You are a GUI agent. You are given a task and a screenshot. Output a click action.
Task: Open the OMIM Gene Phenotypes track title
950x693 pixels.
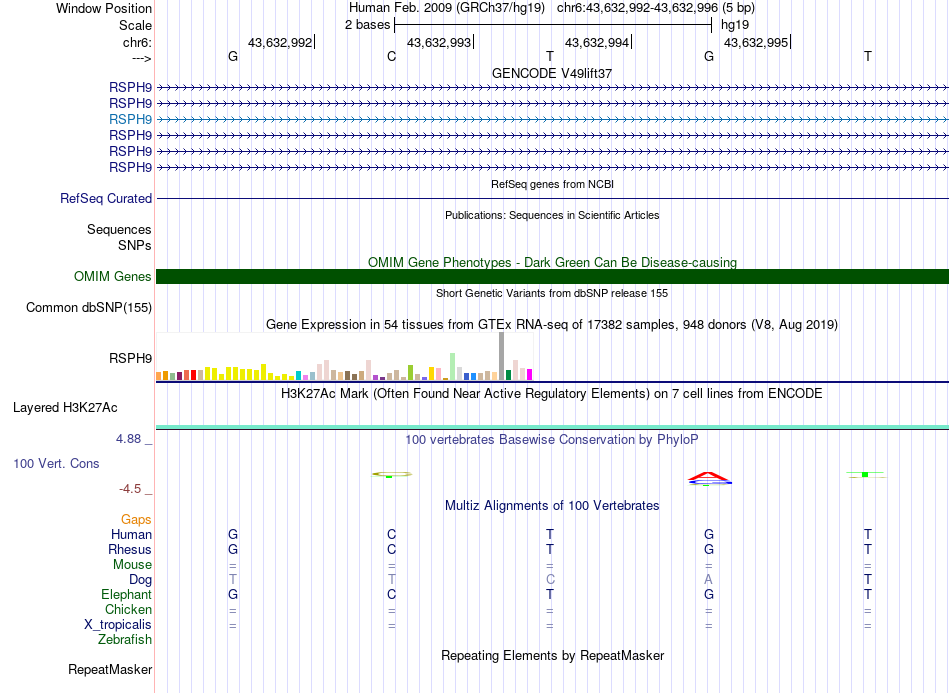[552, 262]
